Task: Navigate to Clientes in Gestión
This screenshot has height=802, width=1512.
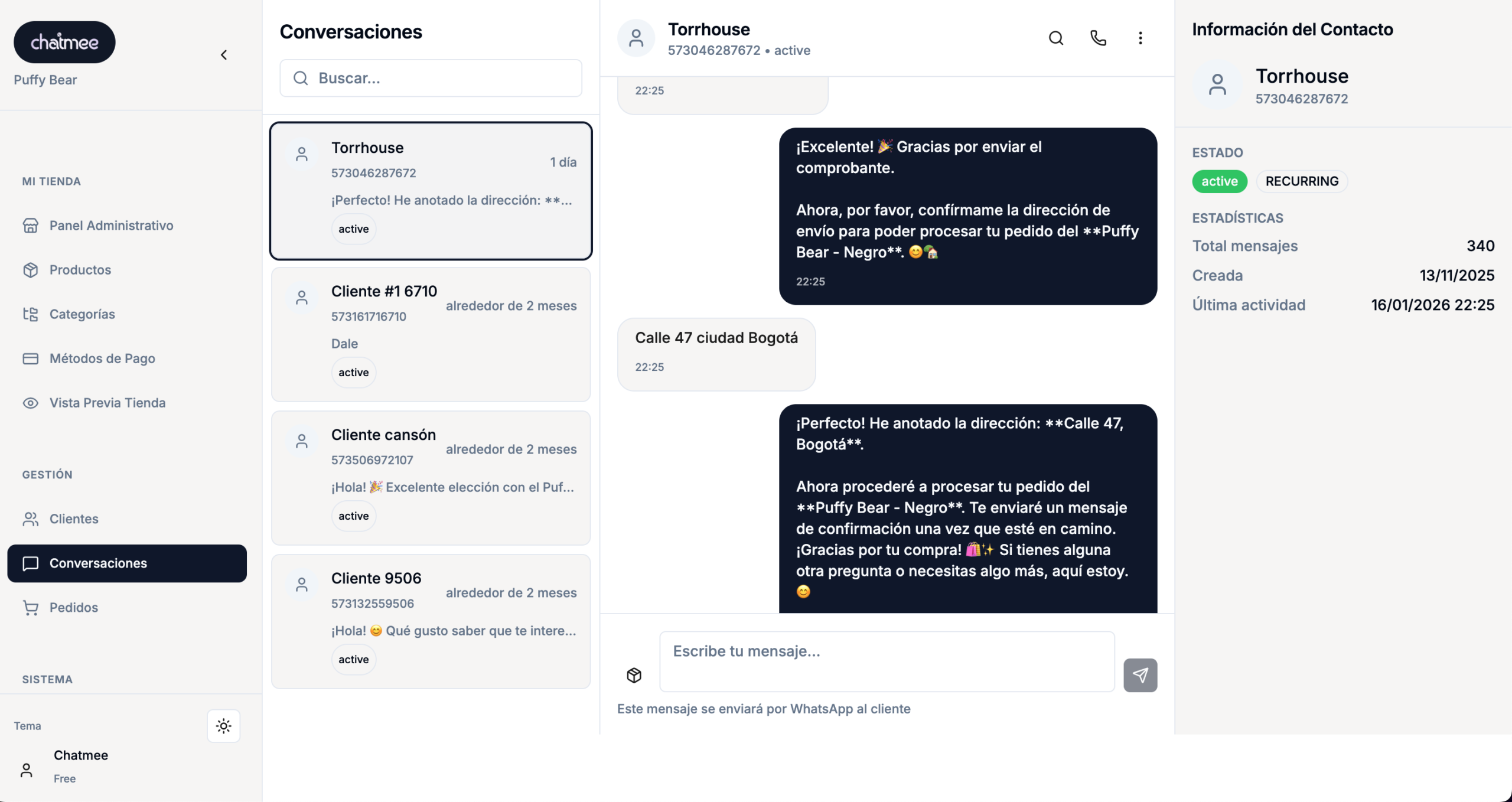Action: (74, 519)
